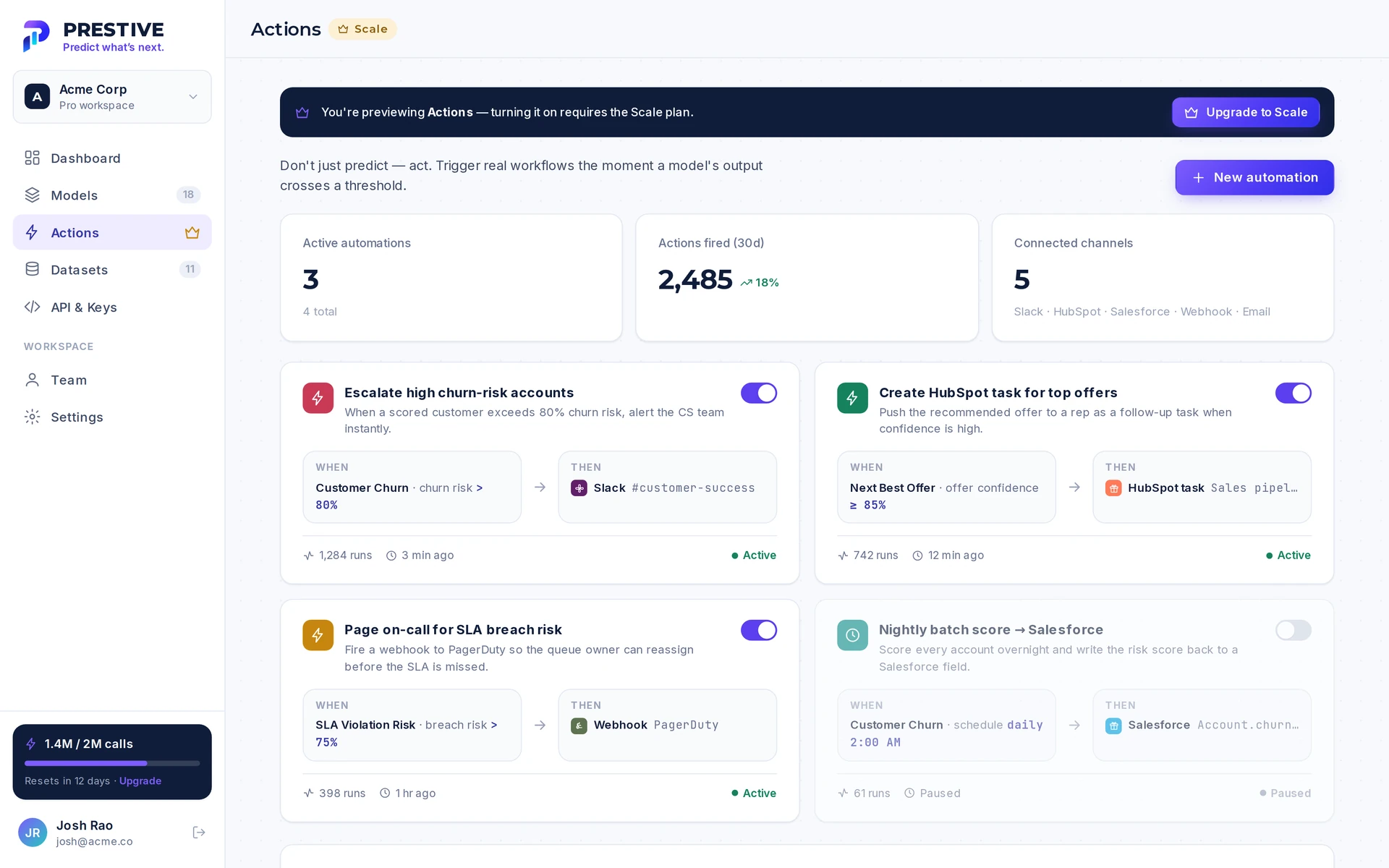Click Active status on churn-risk card
The image size is (1389, 868).
coord(754,556)
